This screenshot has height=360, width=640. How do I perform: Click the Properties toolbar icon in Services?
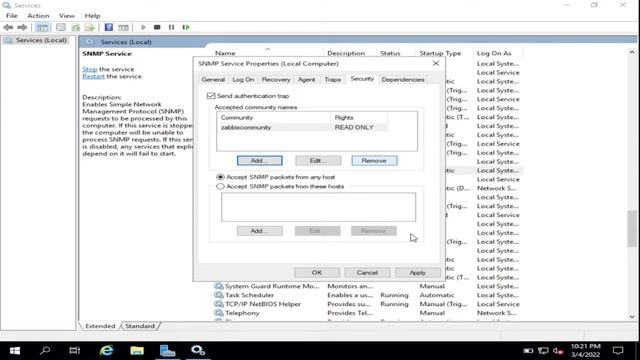click(61, 27)
